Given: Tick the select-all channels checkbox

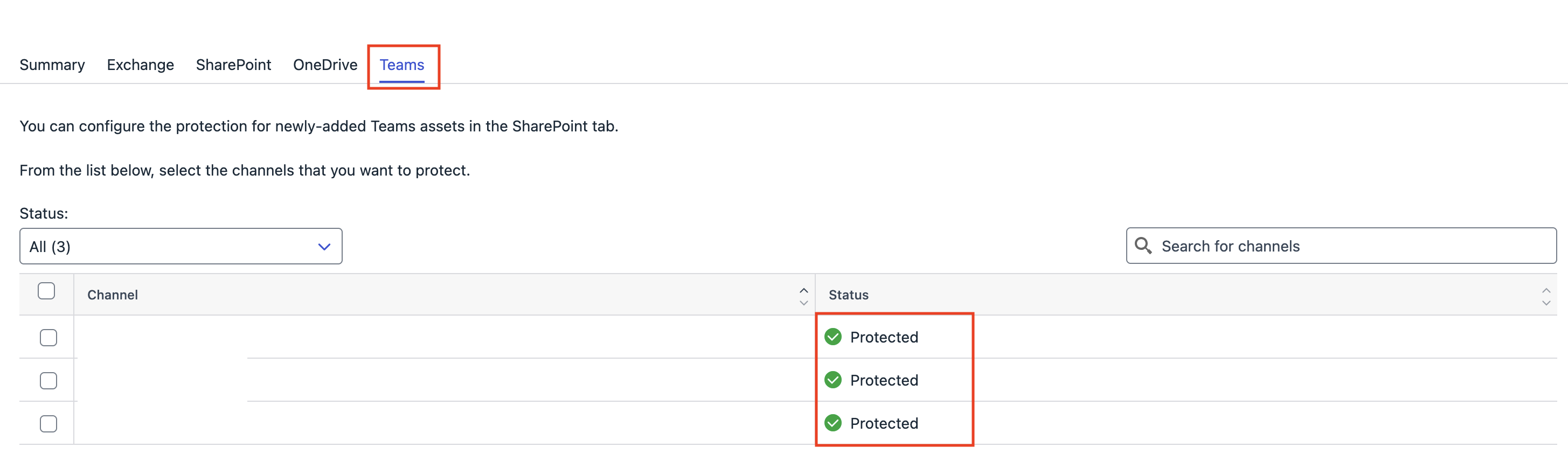Looking at the screenshot, I should 46,291.
